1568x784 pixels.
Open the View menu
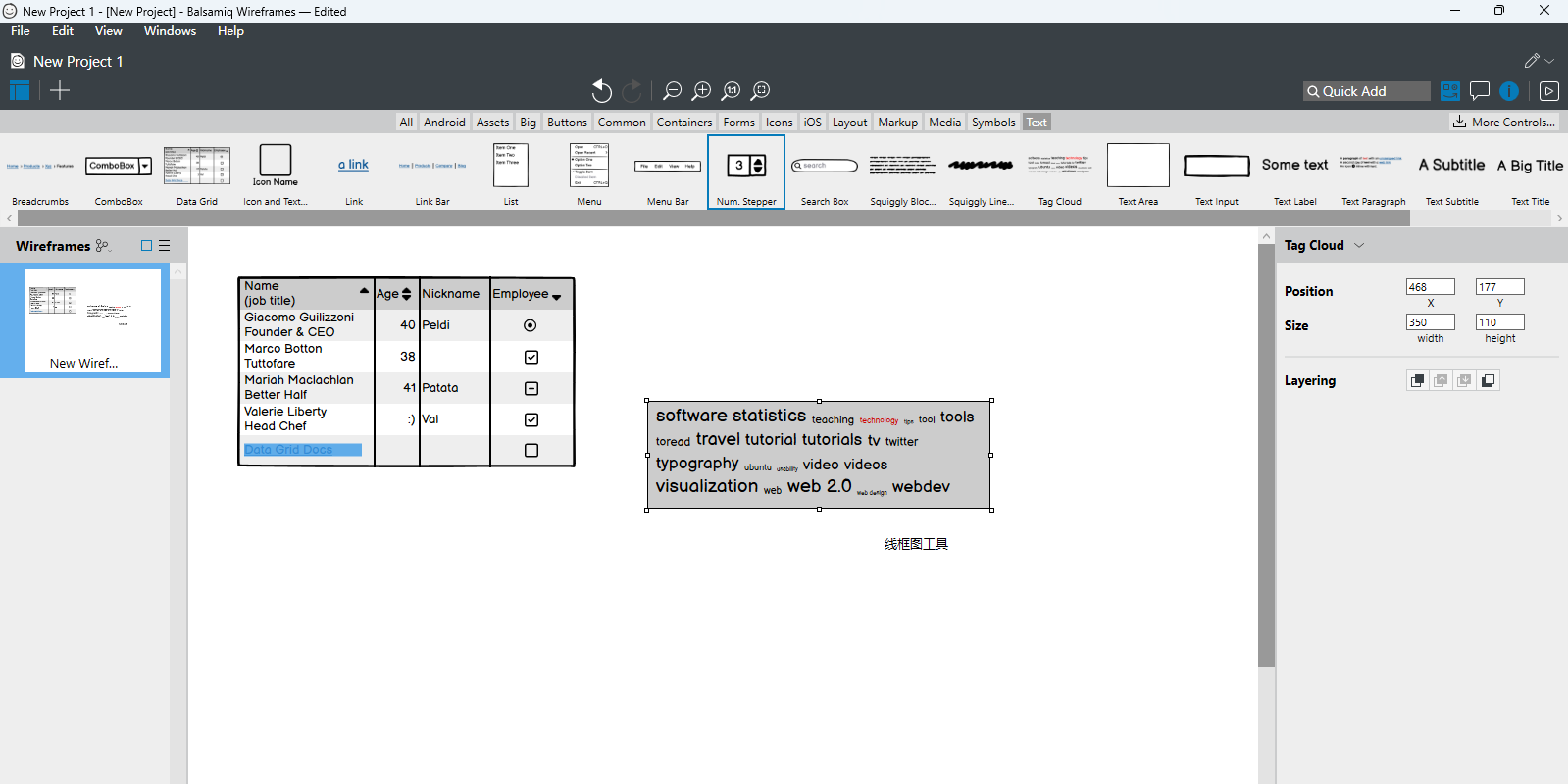pyautogui.click(x=109, y=31)
